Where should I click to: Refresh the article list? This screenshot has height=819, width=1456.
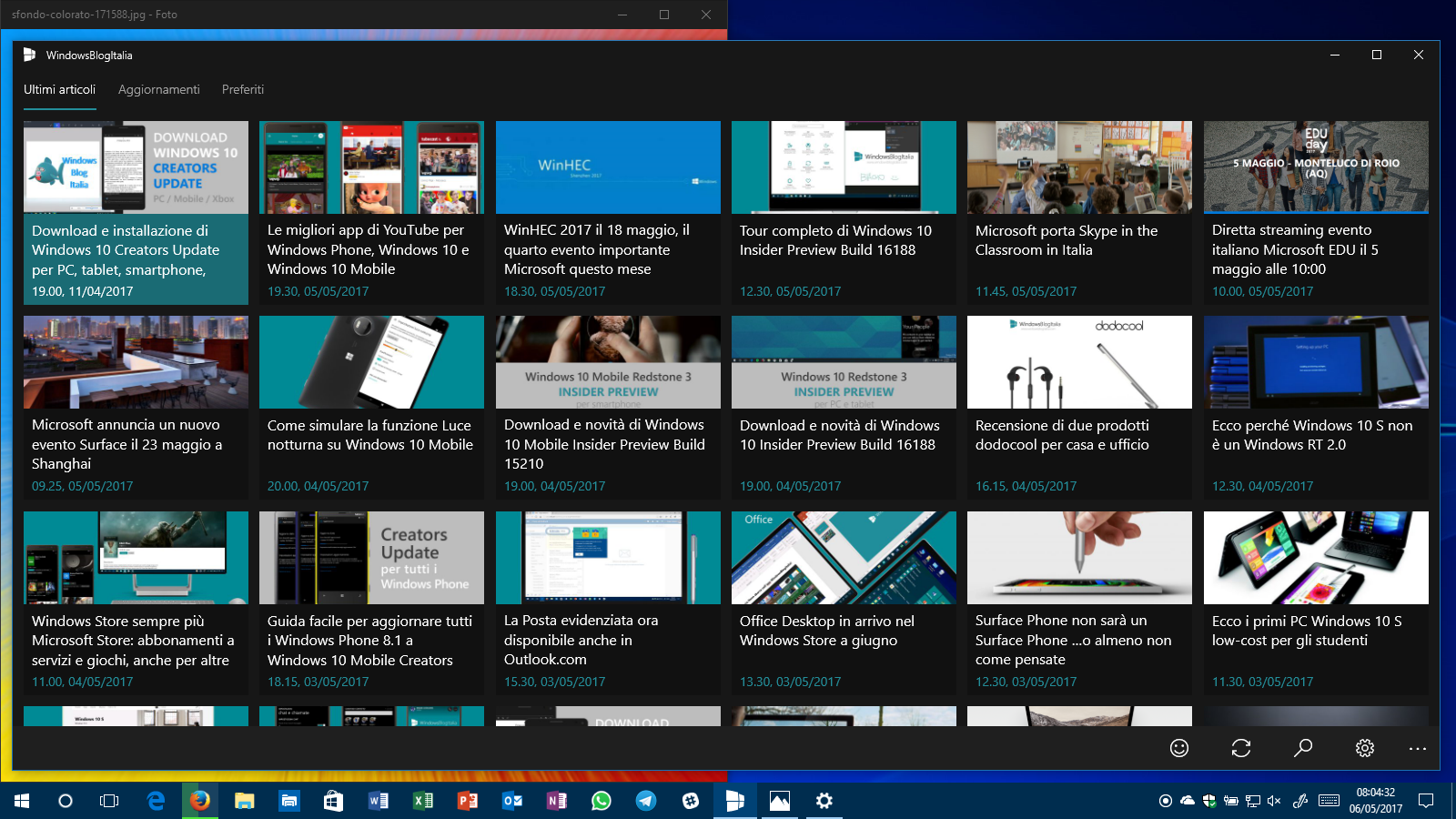(1241, 748)
